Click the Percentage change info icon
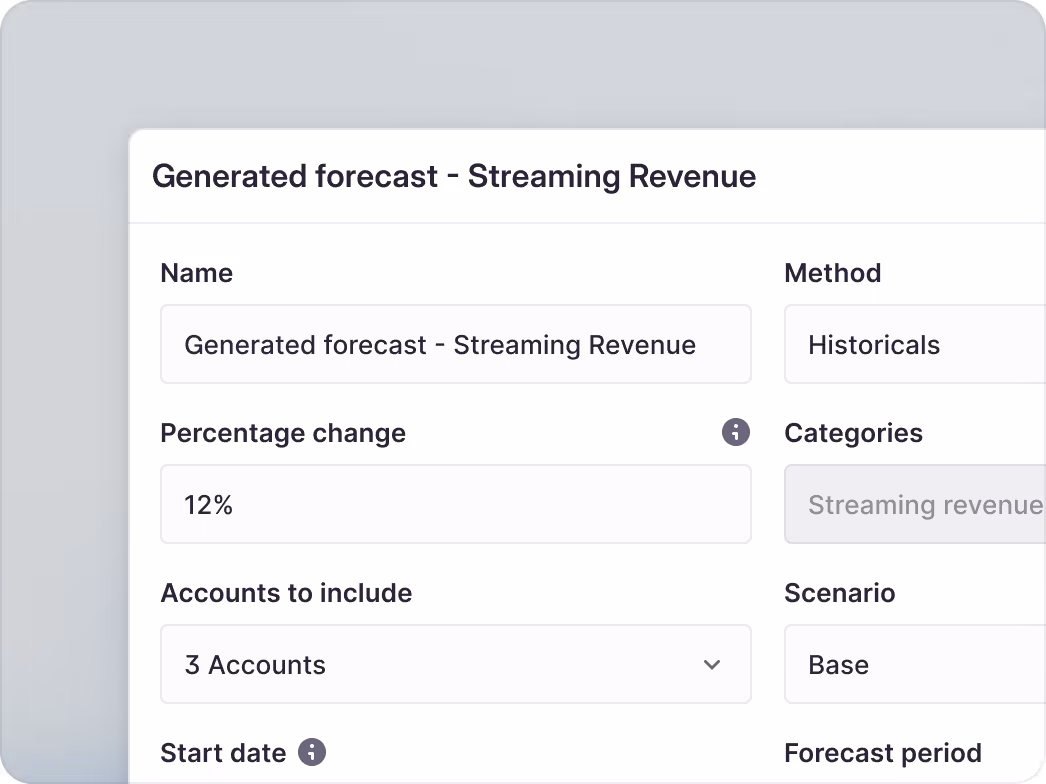1046x784 pixels. pyautogui.click(x=736, y=432)
